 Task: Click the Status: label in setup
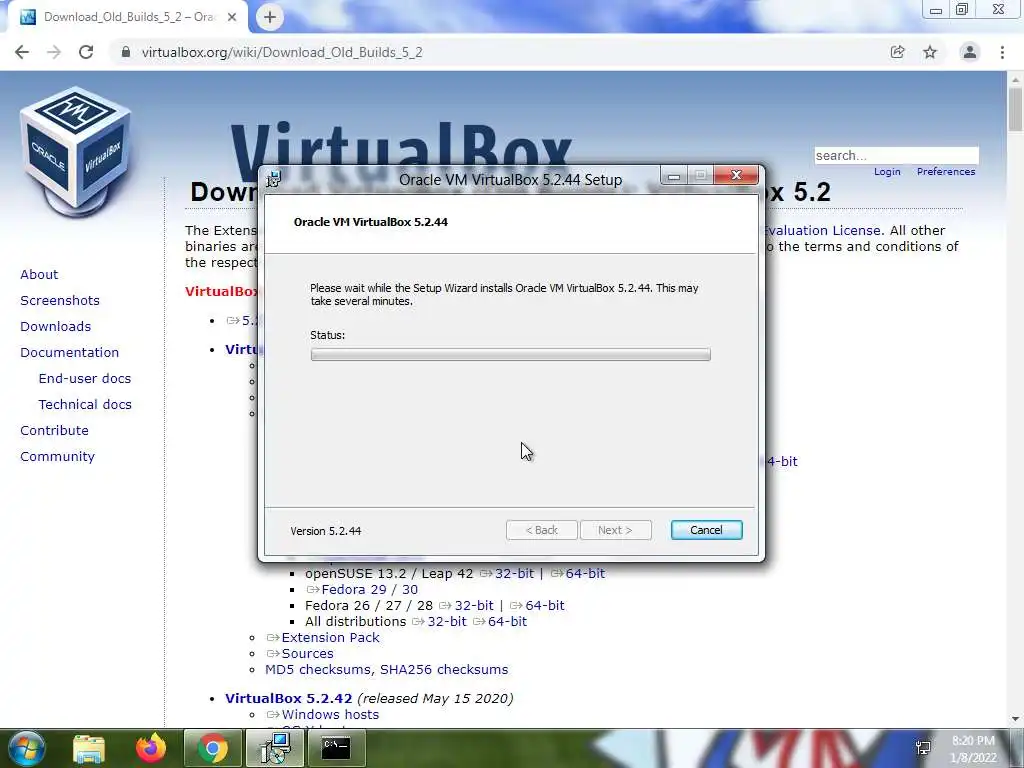327,335
